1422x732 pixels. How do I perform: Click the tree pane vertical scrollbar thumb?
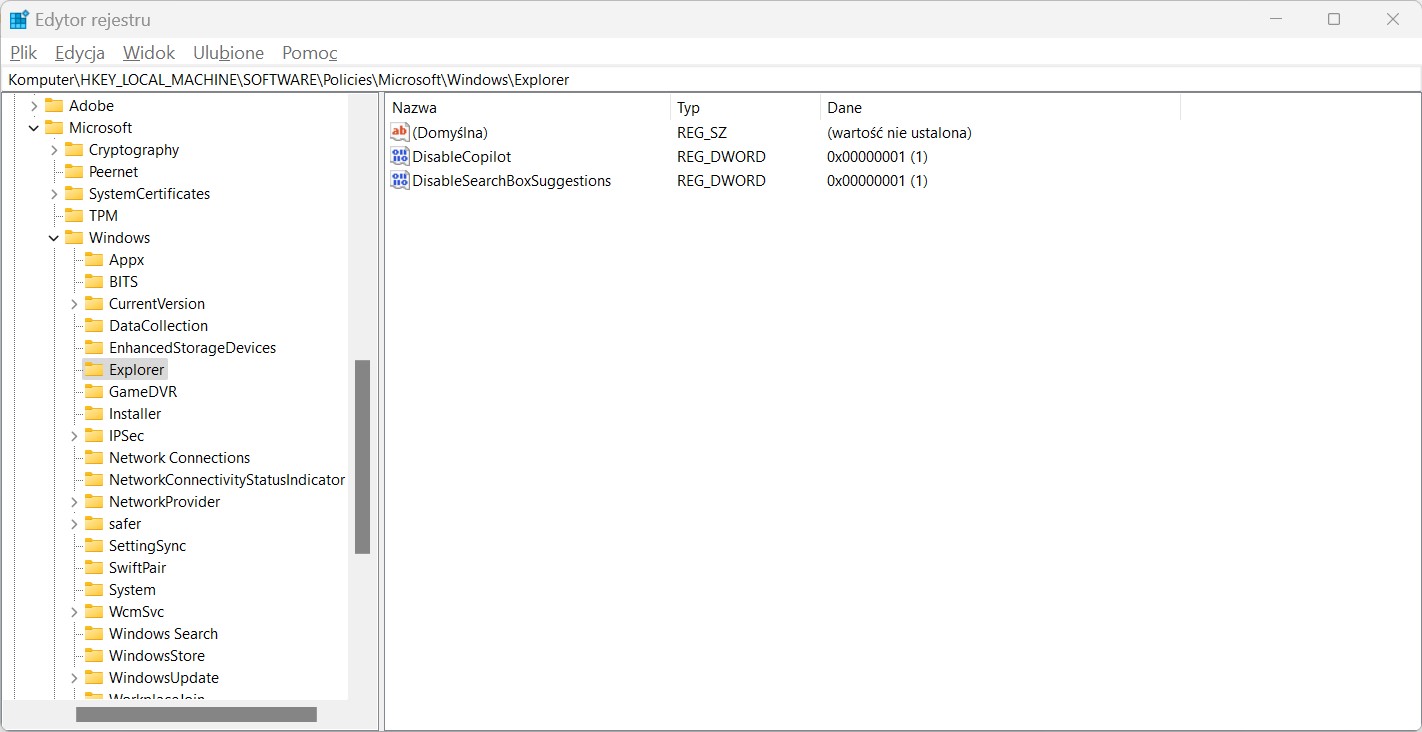click(362, 457)
